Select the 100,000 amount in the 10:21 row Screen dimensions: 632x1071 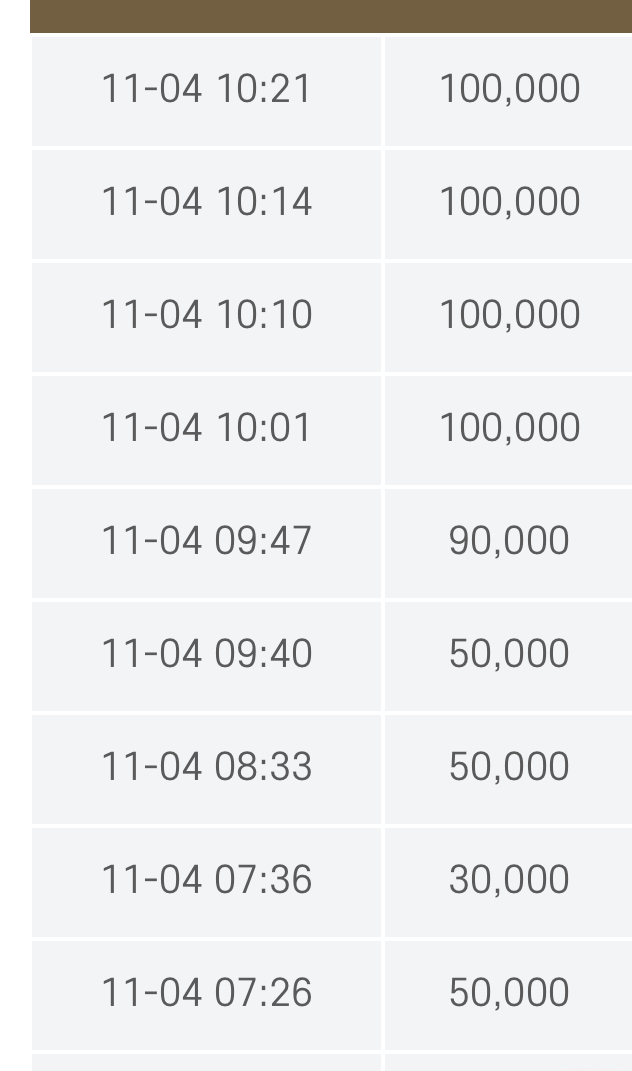pyautogui.click(x=509, y=89)
